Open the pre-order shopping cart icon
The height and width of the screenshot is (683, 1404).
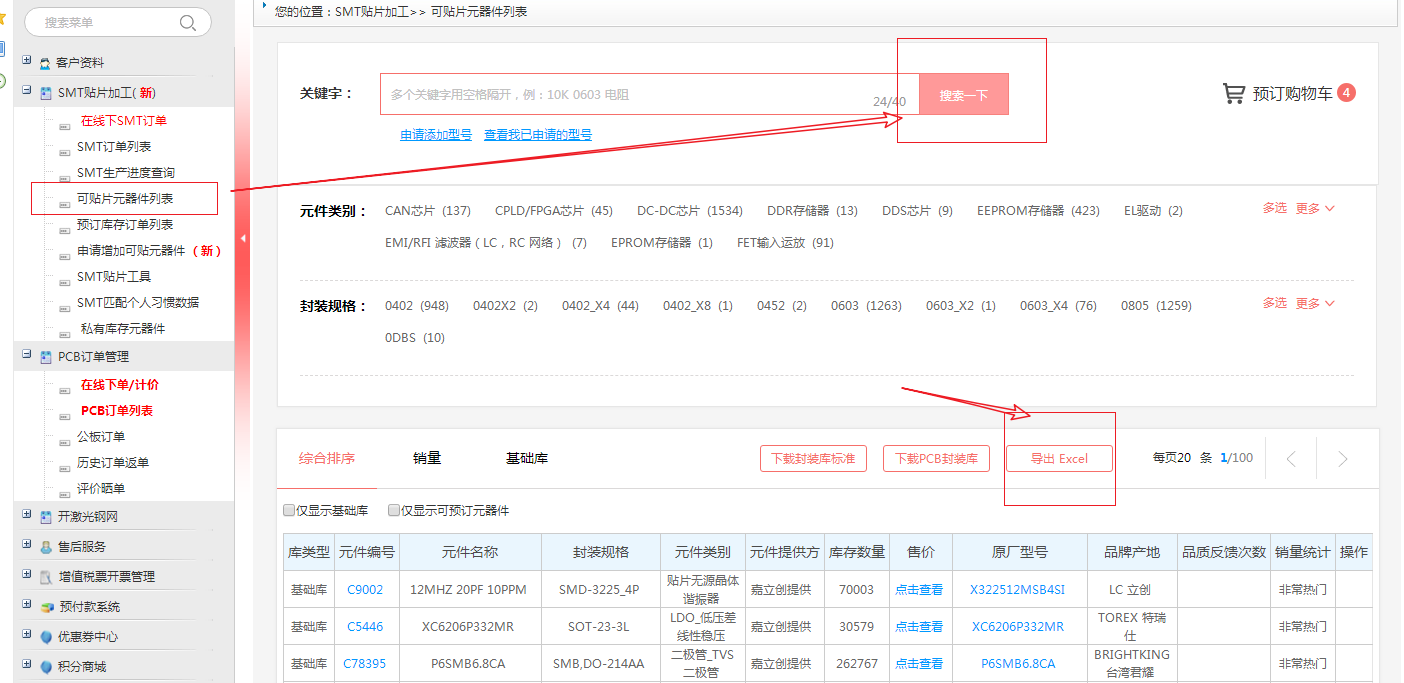[1233, 94]
